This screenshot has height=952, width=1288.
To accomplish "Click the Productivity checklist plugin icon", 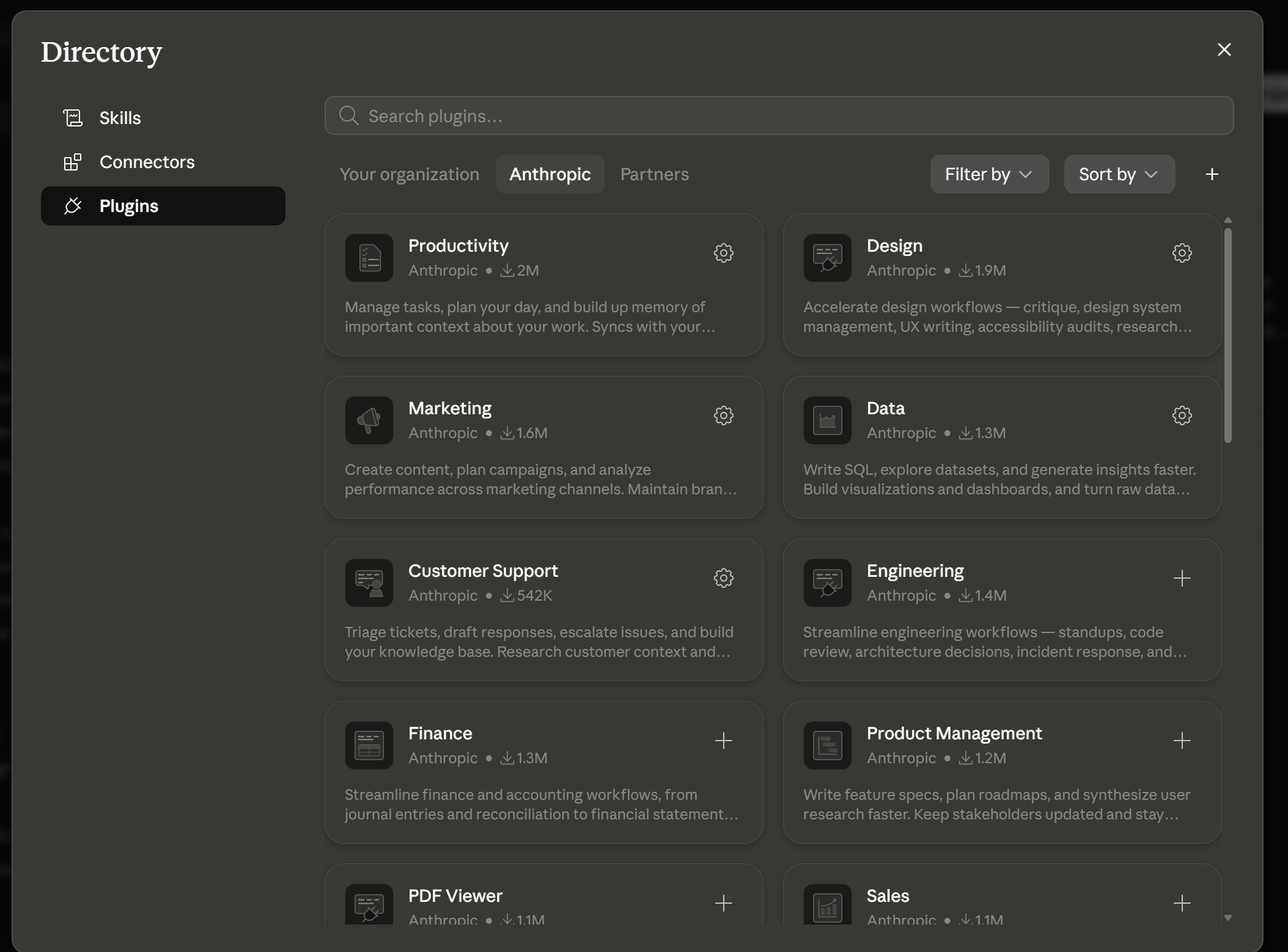I will tap(369, 258).
